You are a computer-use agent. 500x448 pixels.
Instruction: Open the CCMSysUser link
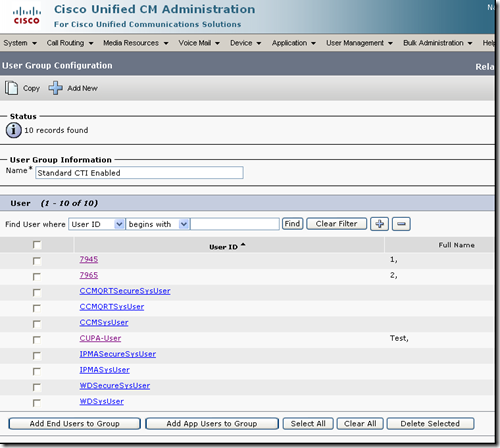pos(104,323)
